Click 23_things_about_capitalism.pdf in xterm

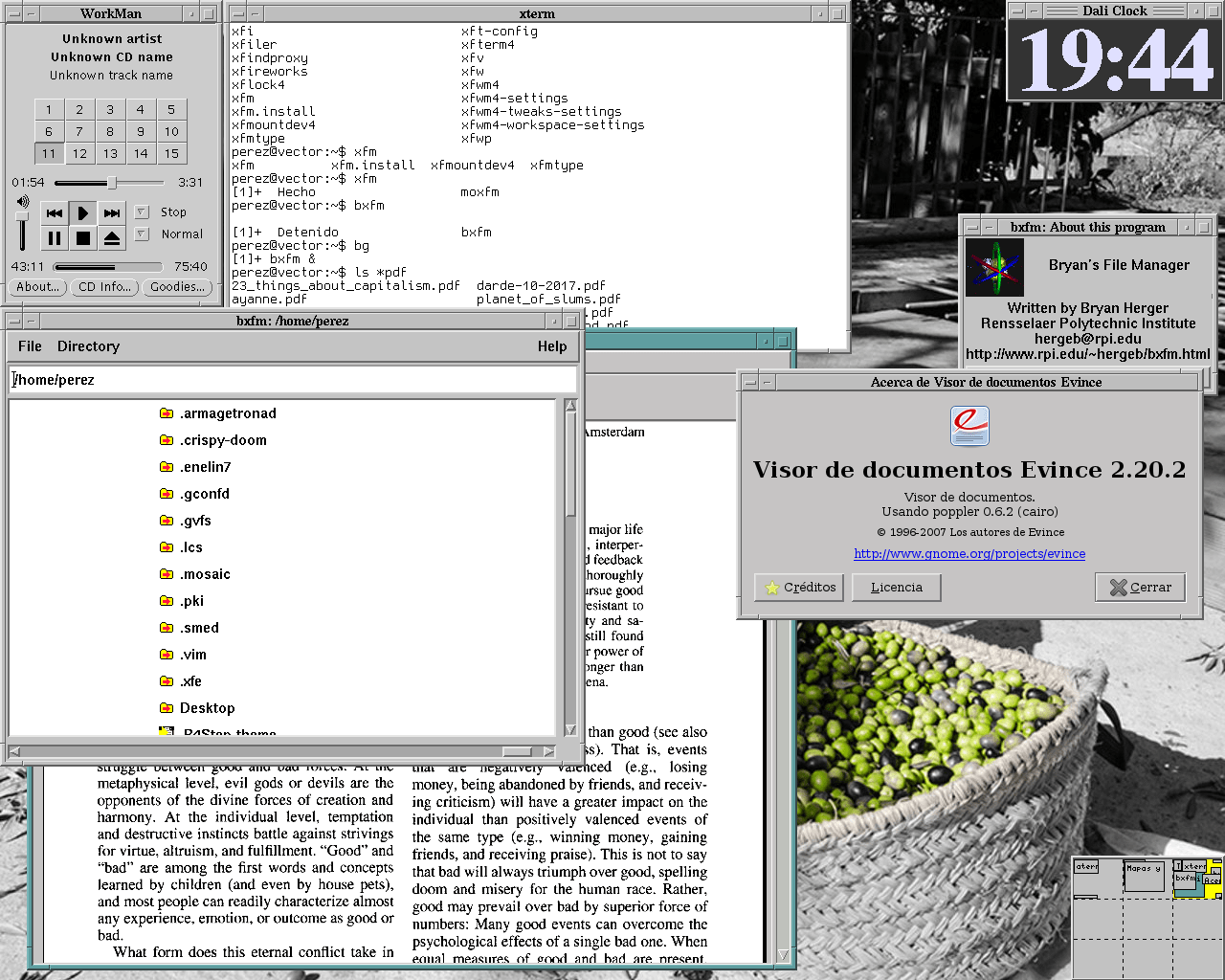pos(345,285)
